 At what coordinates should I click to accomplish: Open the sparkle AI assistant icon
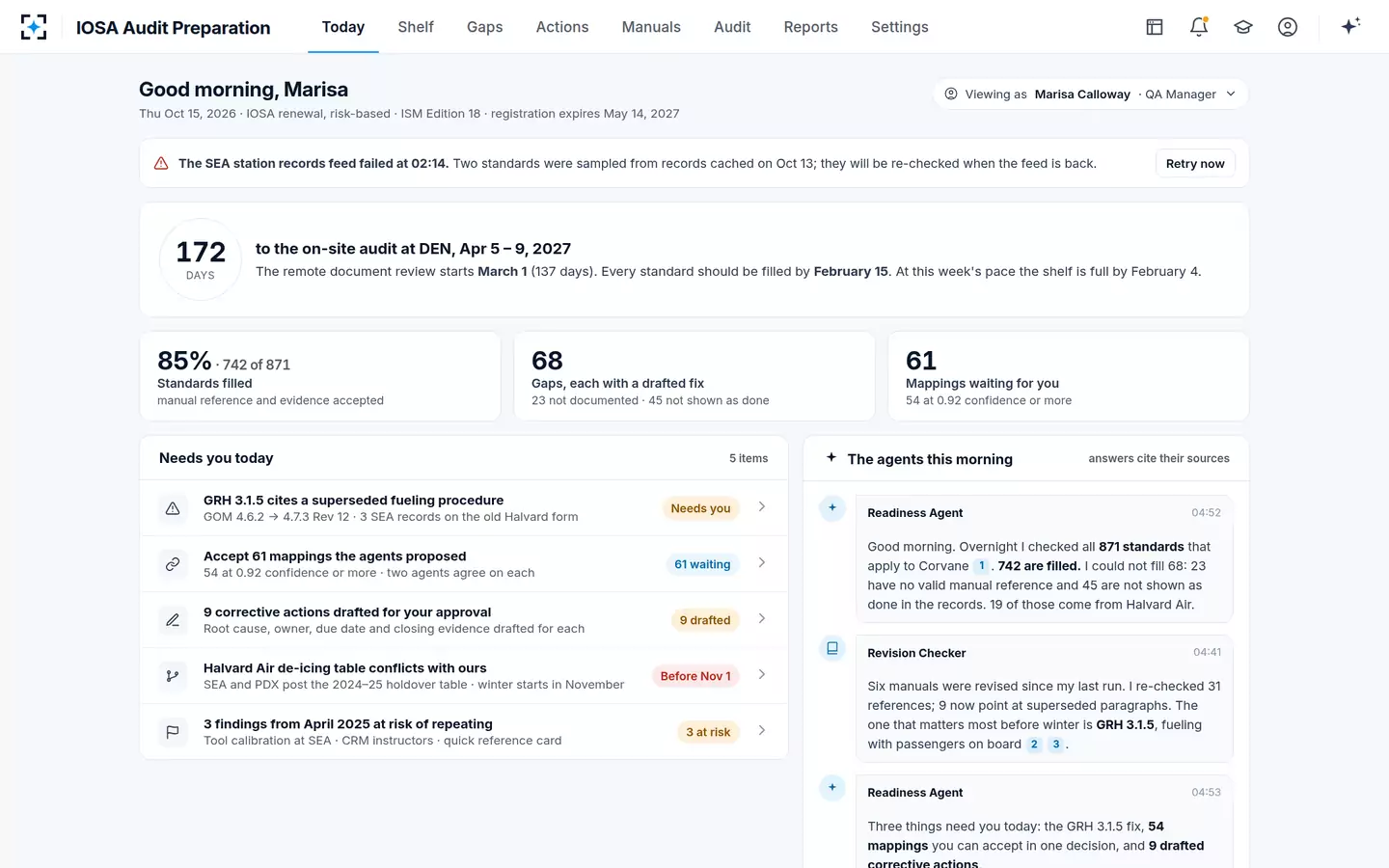click(1350, 26)
